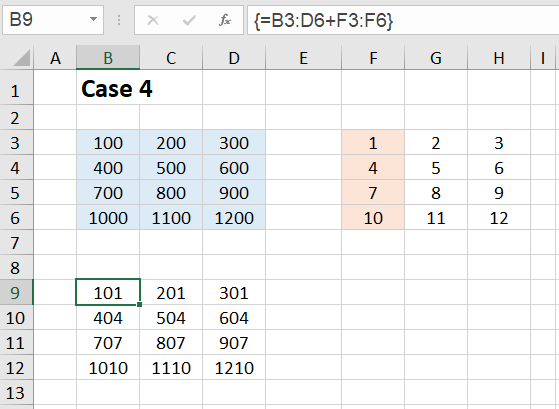Click the Cancel (X) formula bar icon

(x=153, y=20)
